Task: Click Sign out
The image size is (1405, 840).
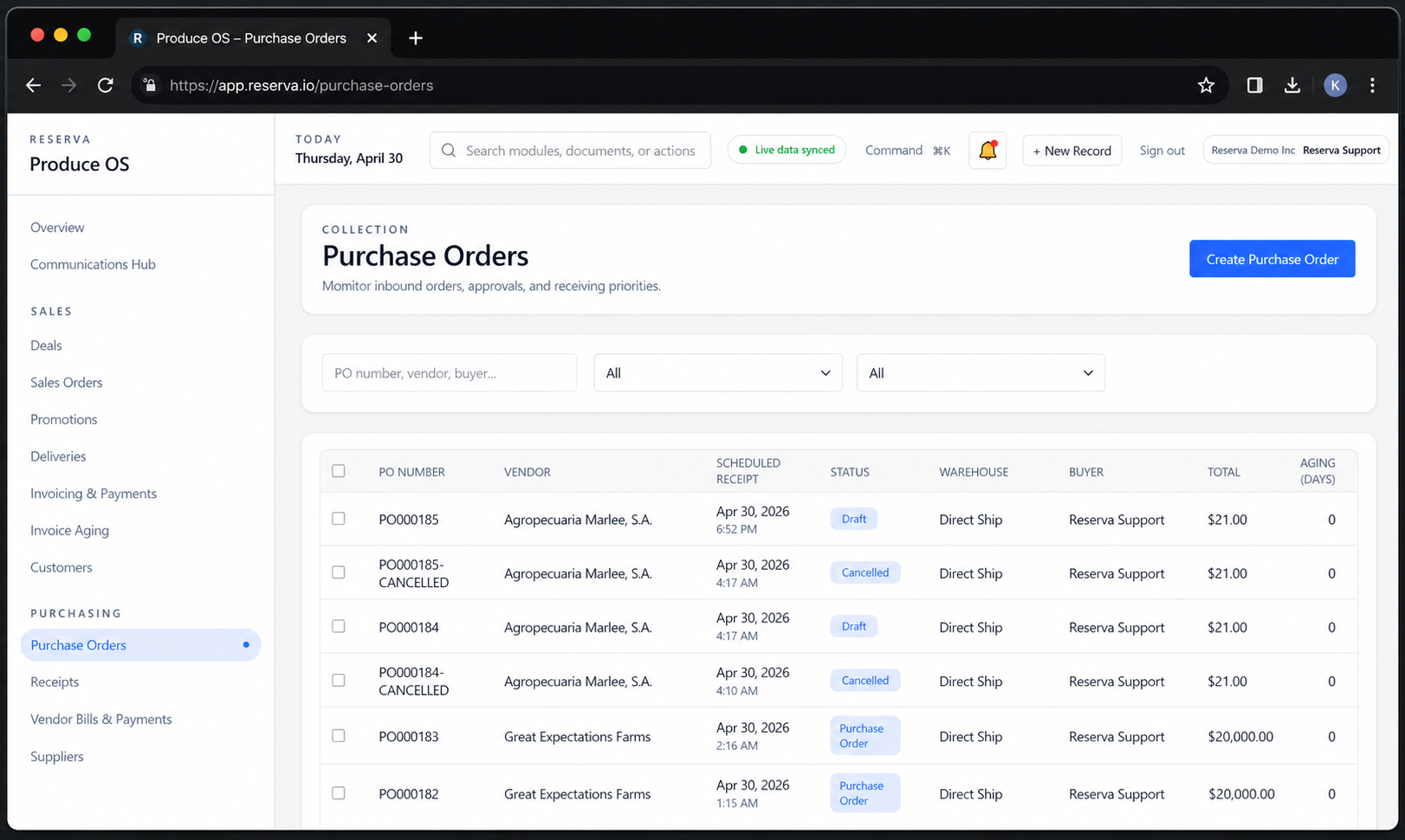Action: click(1162, 151)
